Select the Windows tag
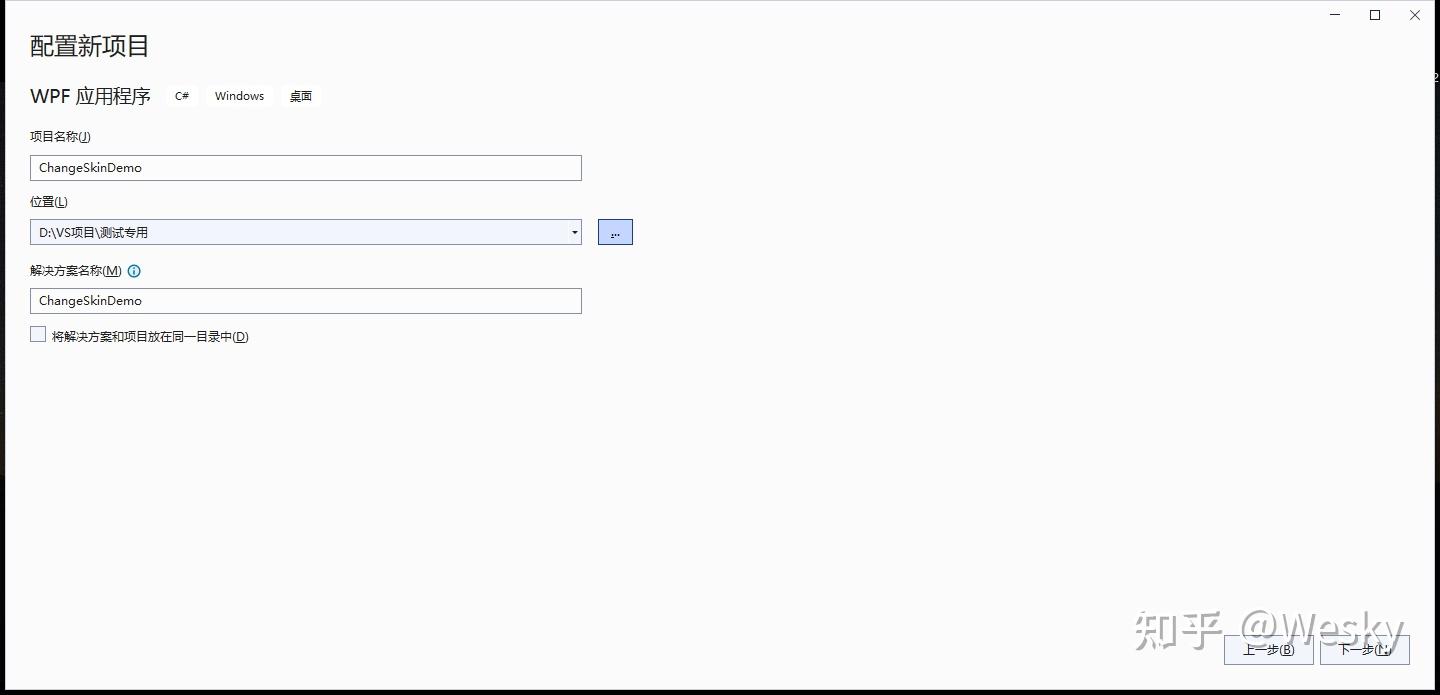 point(240,96)
